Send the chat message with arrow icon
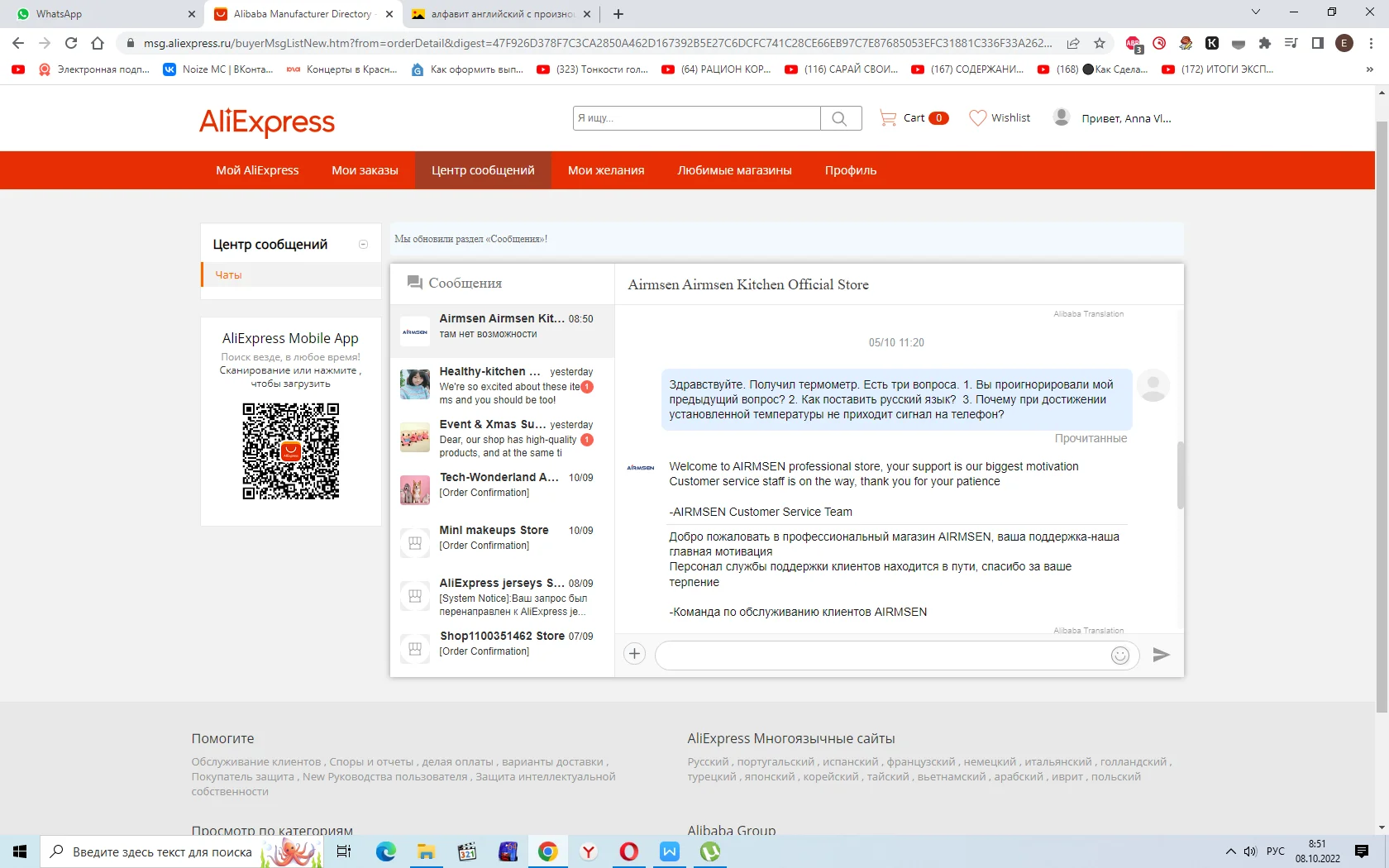Image resolution: width=1389 pixels, height=868 pixels. [x=1162, y=655]
